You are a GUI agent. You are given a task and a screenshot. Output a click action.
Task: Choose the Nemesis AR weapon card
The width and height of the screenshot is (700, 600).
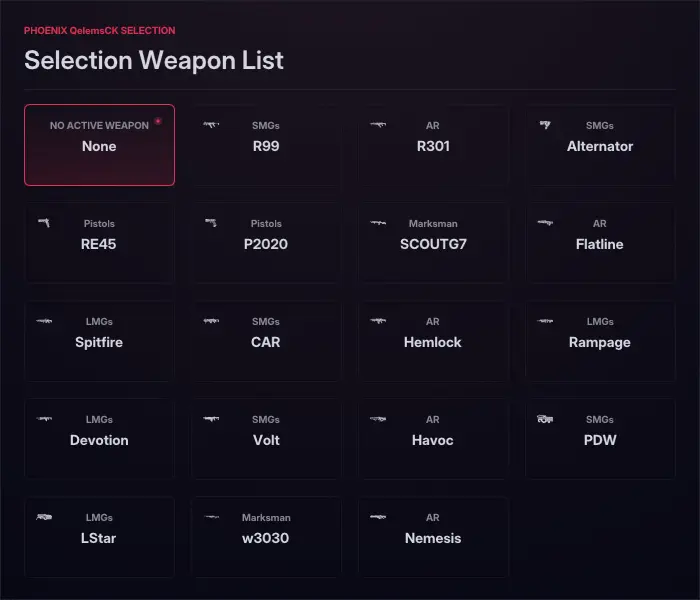[433, 537]
